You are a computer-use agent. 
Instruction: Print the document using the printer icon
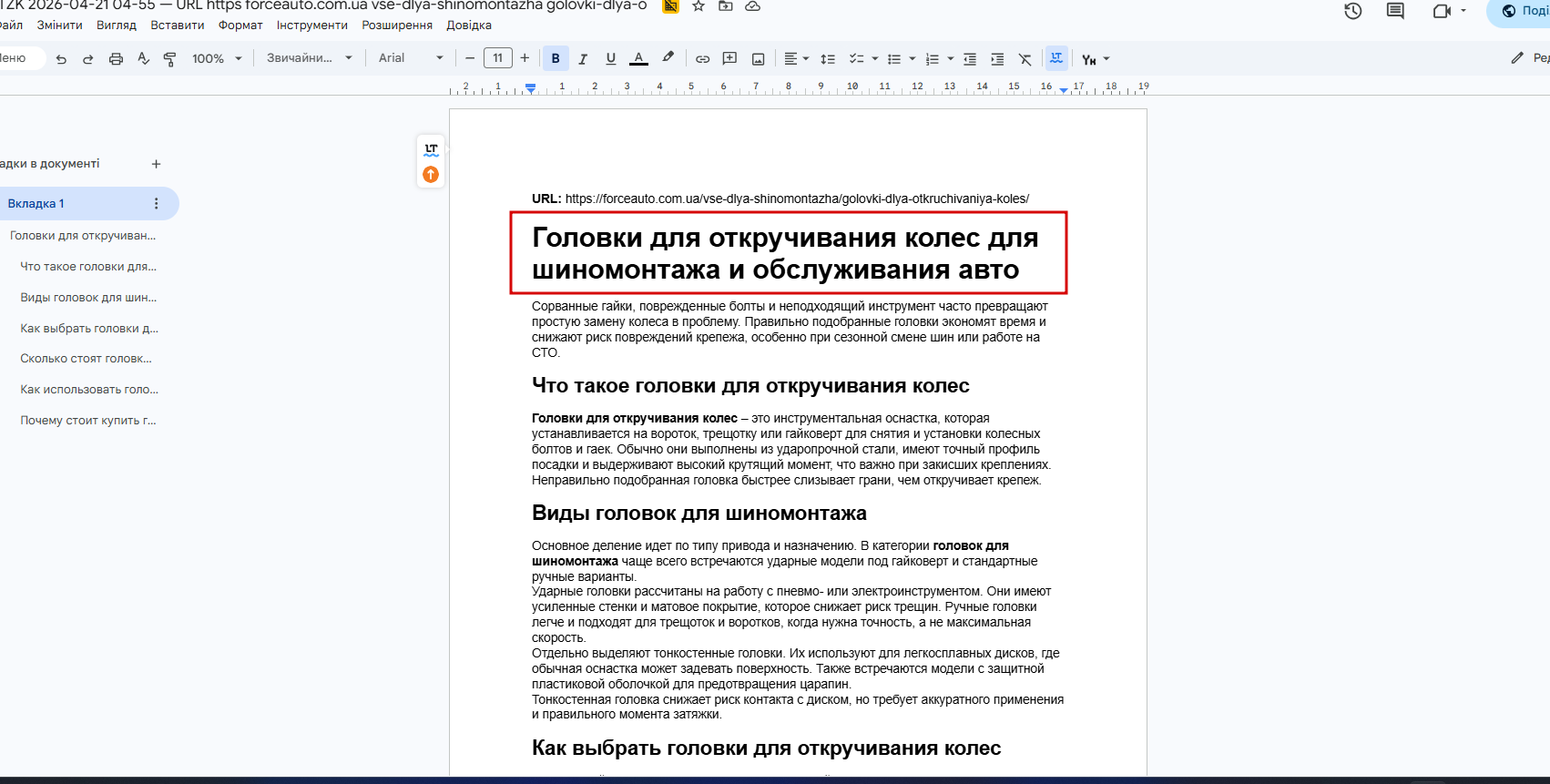[x=116, y=59]
